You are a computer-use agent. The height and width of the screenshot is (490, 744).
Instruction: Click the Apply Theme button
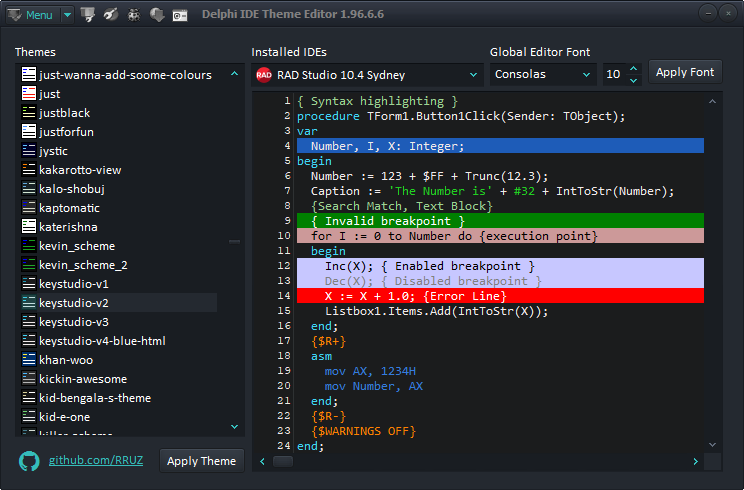coord(202,461)
